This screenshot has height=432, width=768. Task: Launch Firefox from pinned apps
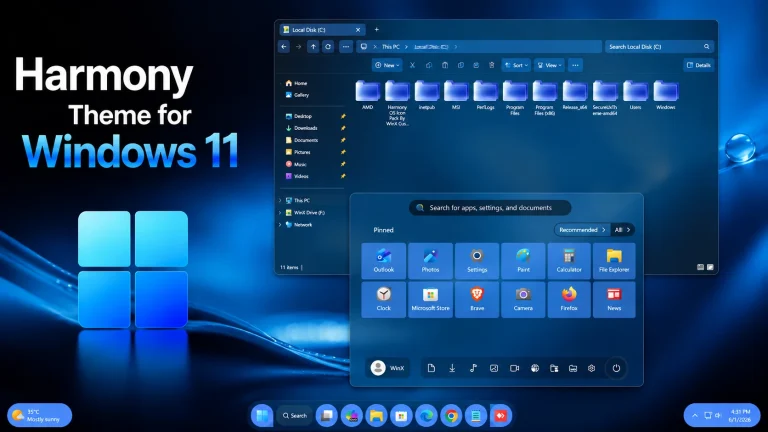[569, 299]
